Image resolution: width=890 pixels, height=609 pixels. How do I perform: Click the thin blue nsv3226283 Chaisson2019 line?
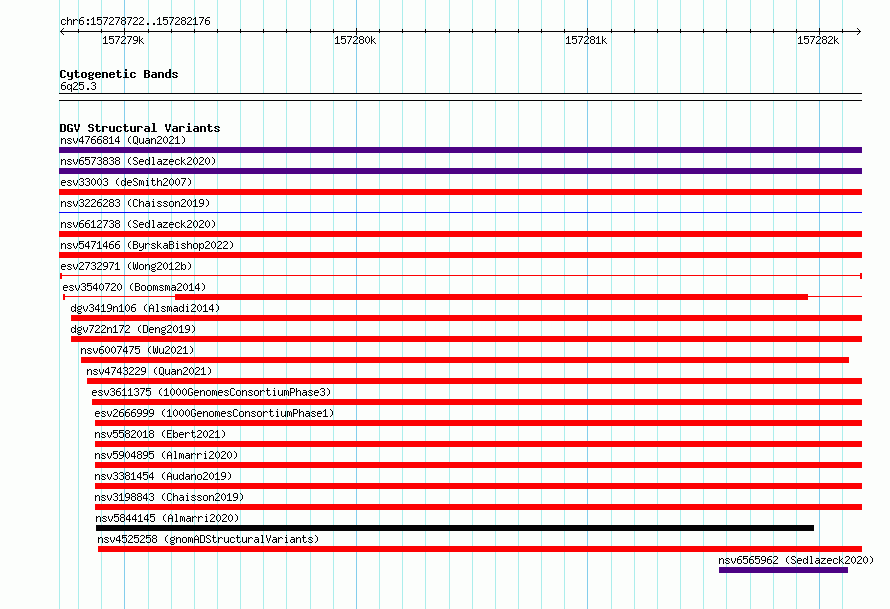point(460,213)
